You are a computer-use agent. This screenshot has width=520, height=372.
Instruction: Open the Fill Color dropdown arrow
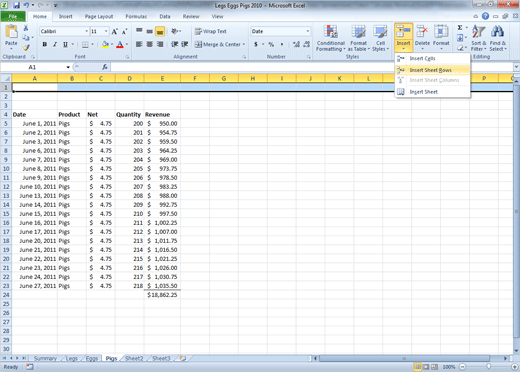pyautogui.click(x=112, y=44)
